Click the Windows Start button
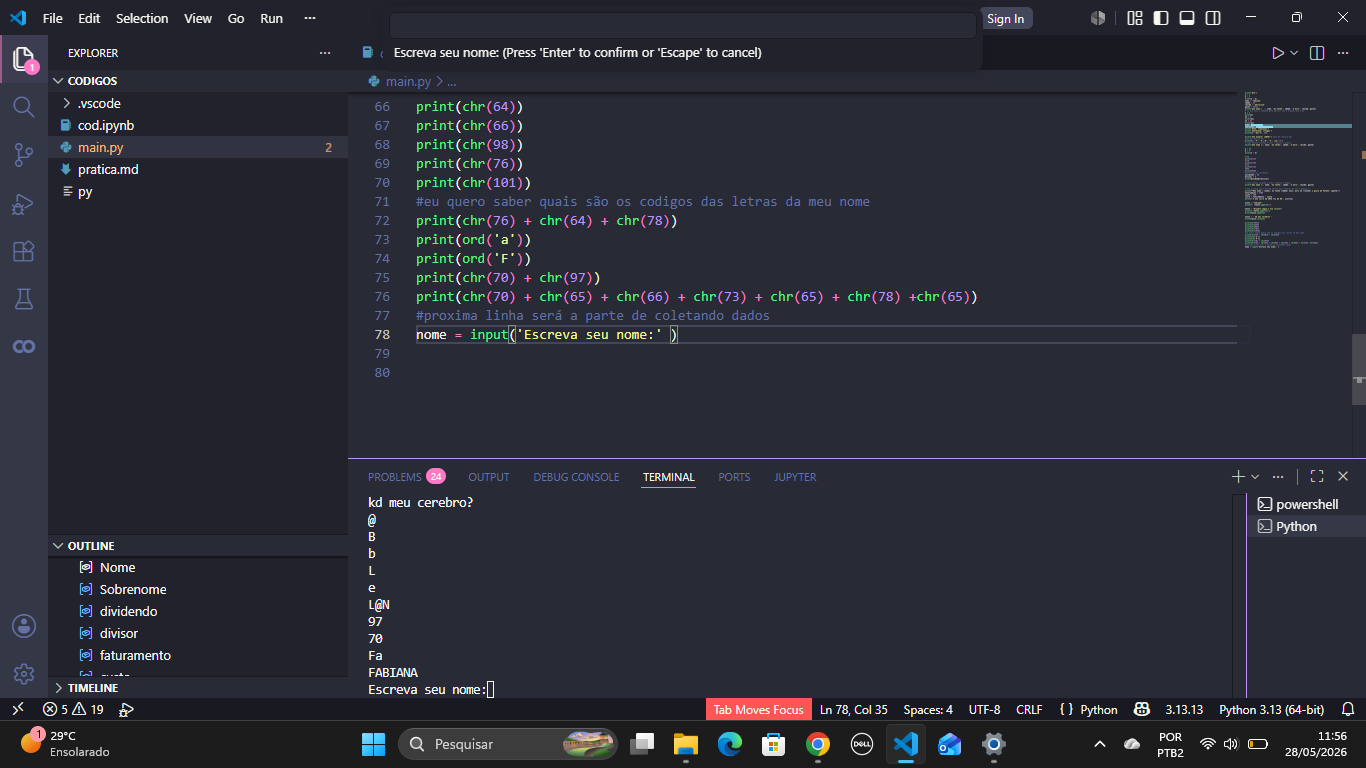This screenshot has width=1366, height=768. 373,744
